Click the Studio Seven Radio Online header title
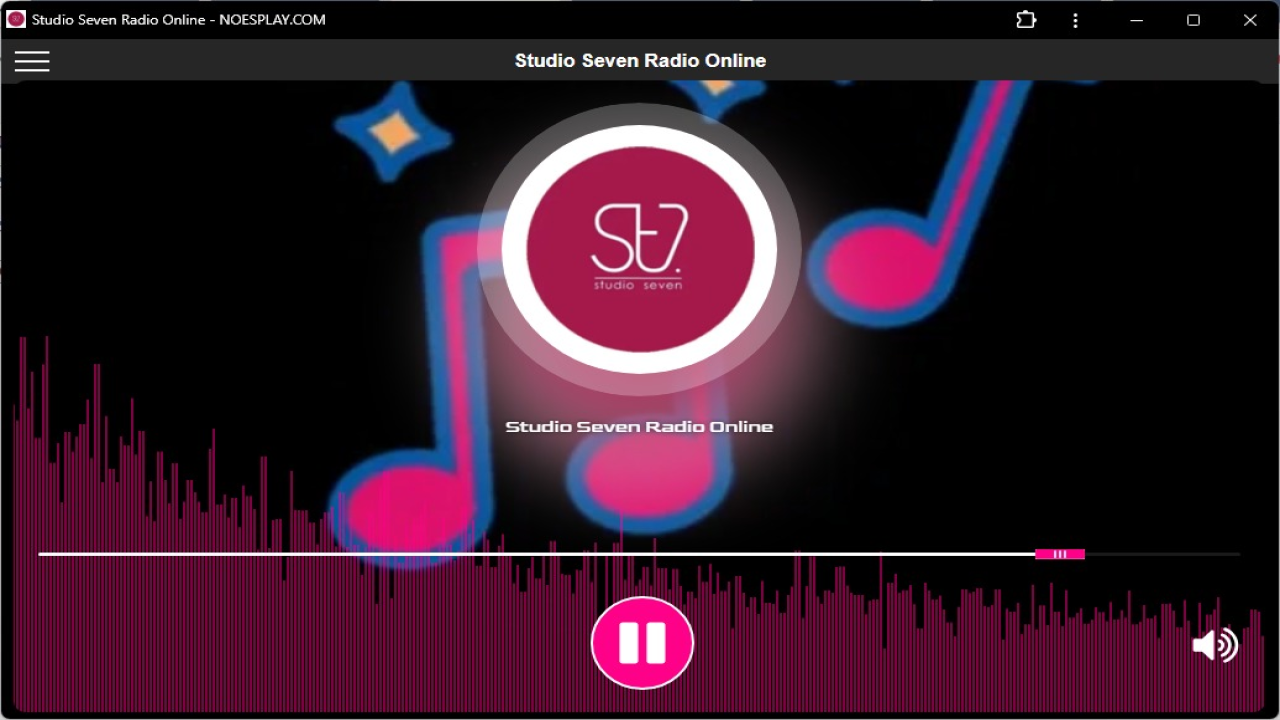 [x=640, y=61]
